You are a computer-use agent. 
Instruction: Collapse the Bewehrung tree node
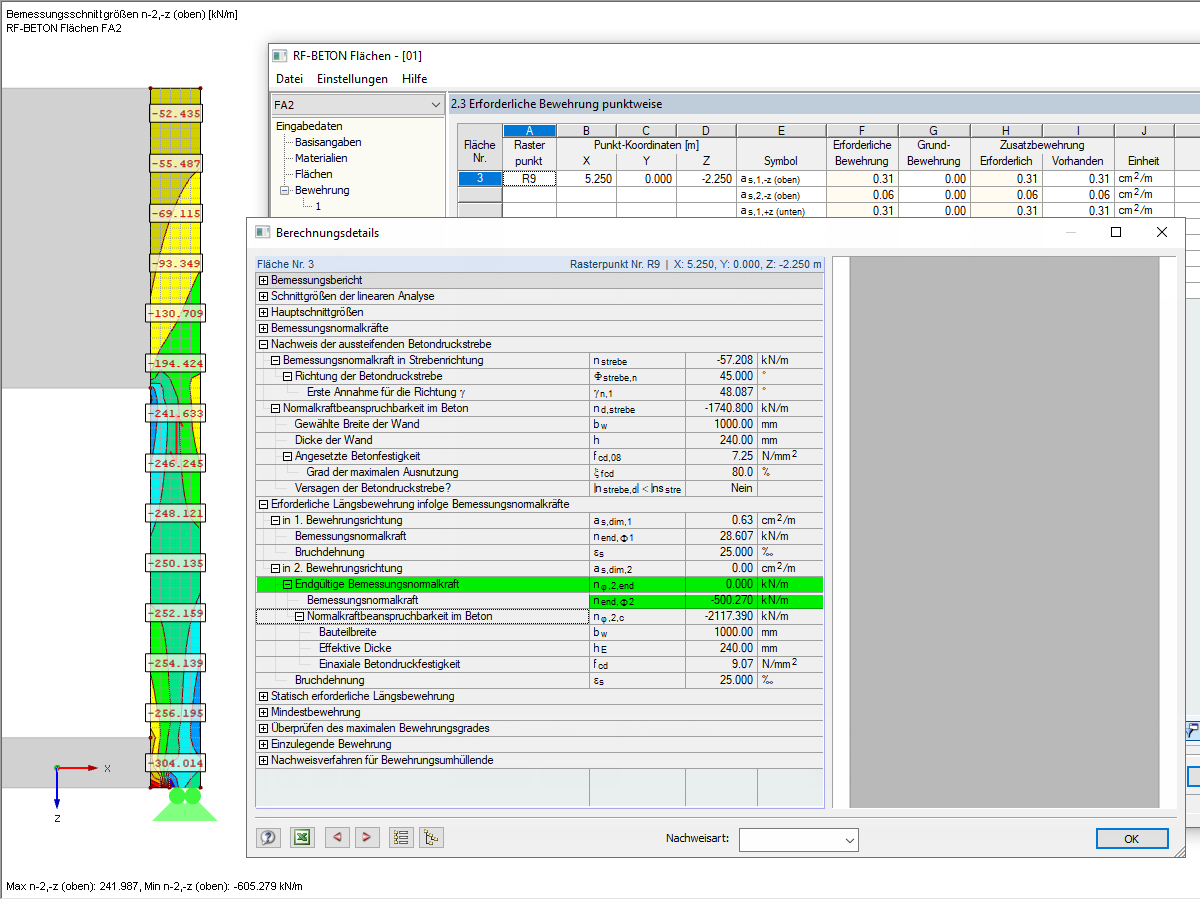point(284,190)
